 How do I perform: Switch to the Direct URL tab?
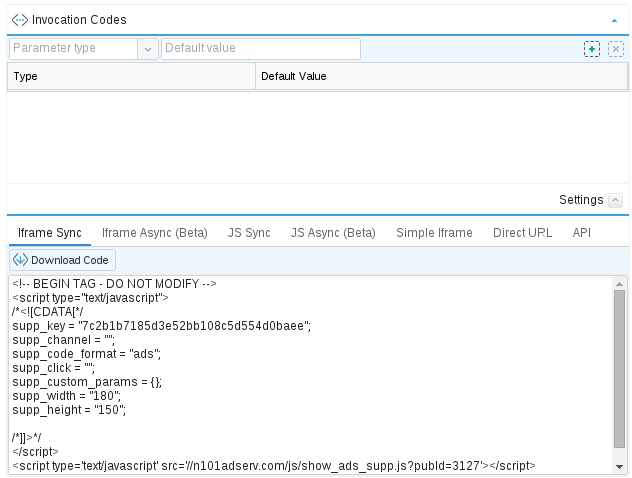pyautogui.click(x=522, y=233)
